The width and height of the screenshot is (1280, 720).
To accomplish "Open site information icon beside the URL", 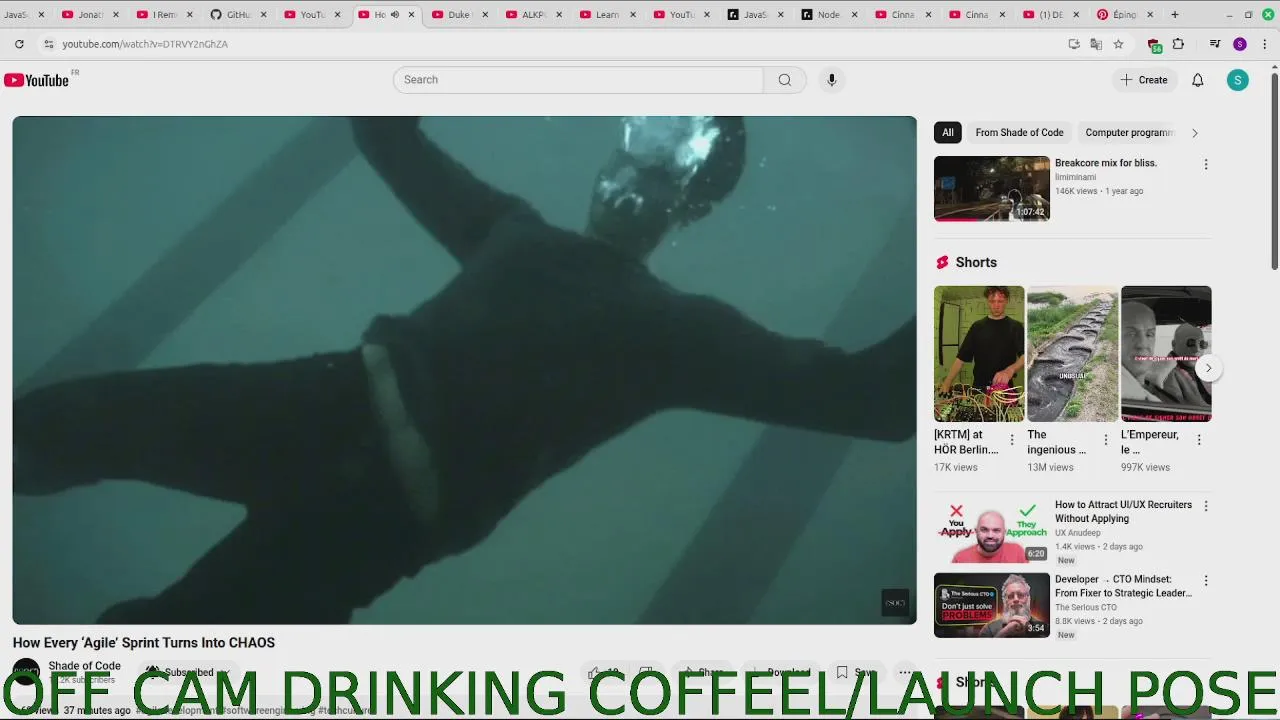I will tap(48, 44).
